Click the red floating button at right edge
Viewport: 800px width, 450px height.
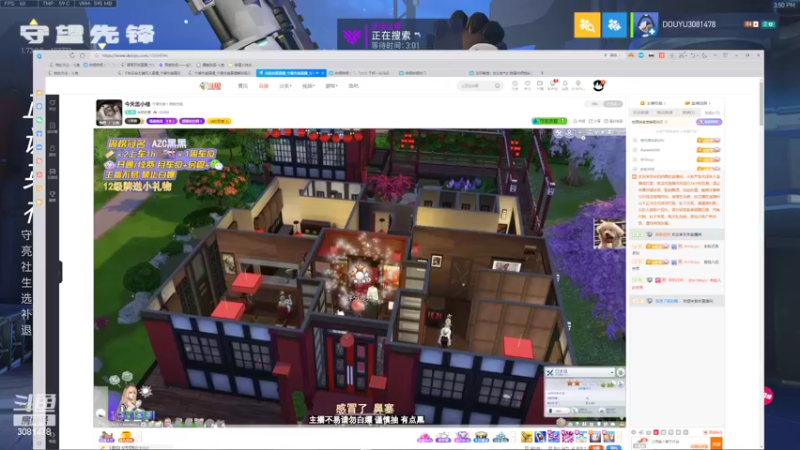(768, 396)
